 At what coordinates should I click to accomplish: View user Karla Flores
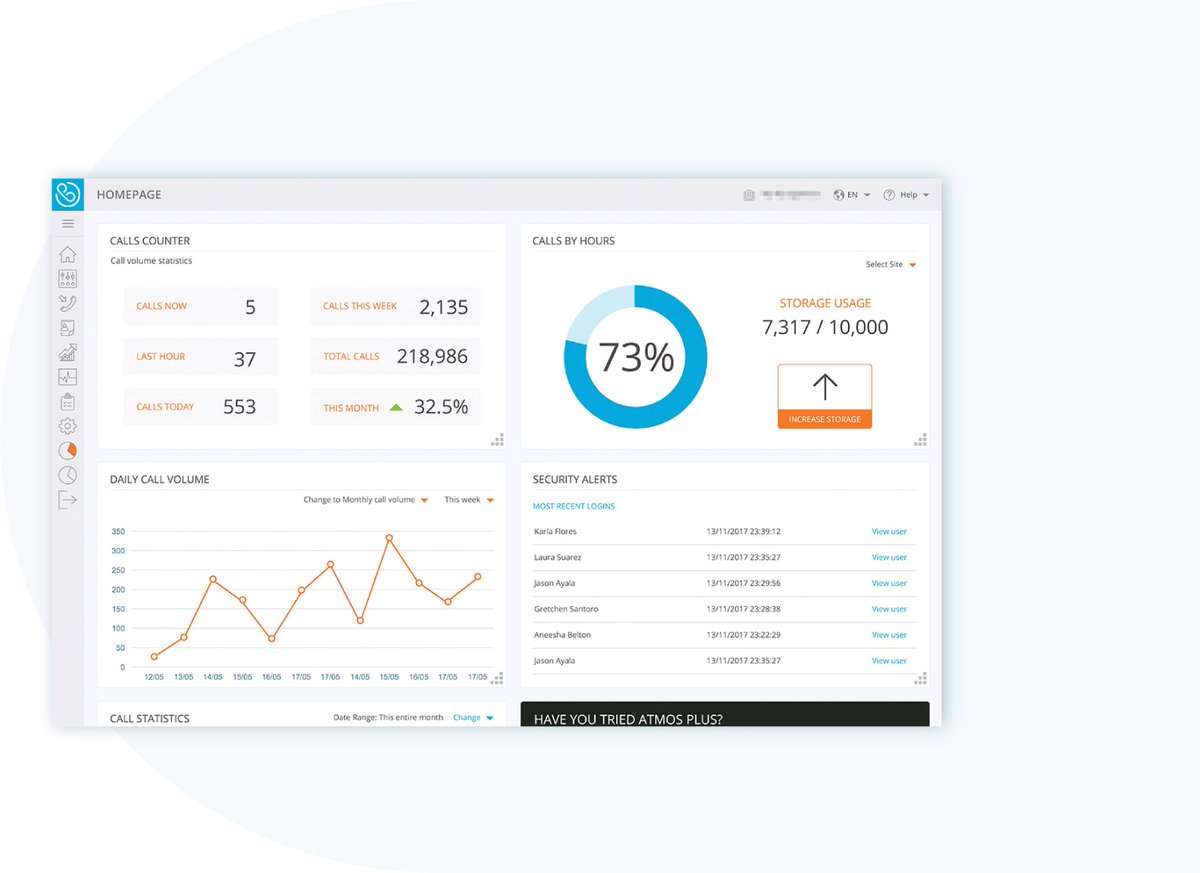click(x=889, y=532)
